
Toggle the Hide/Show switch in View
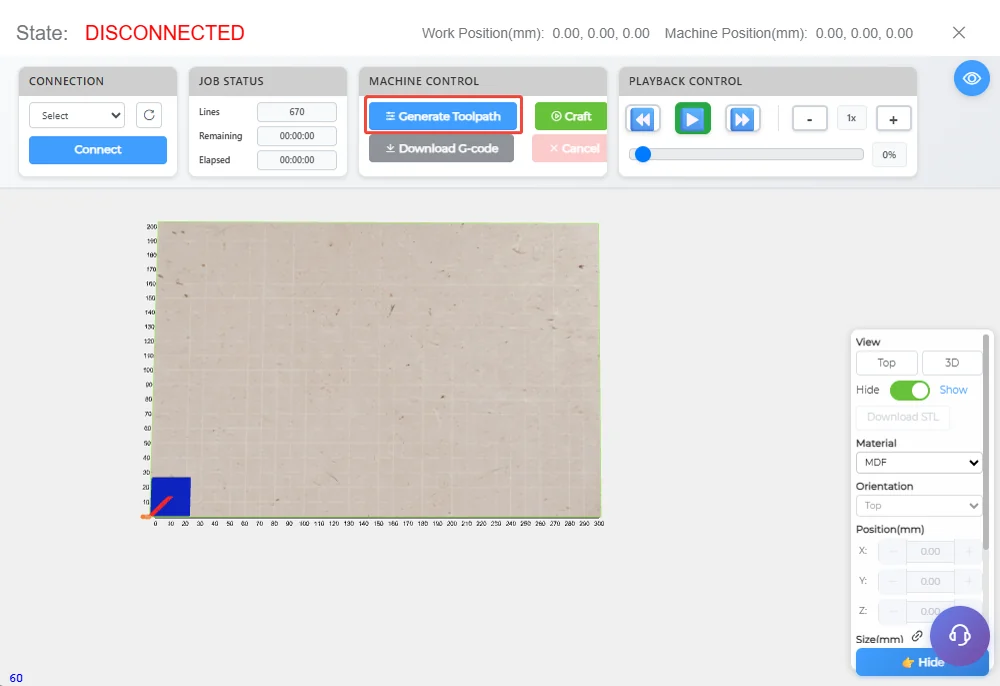pyautogui.click(x=909, y=390)
